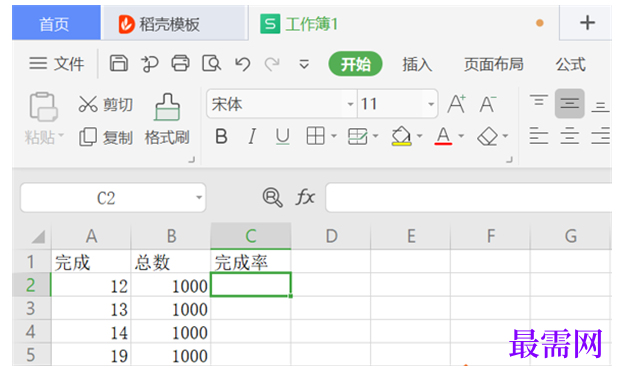Viewport: 621px width, 375px height.
Task: Switch to the 首页 tab
Action: click(x=56, y=23)
